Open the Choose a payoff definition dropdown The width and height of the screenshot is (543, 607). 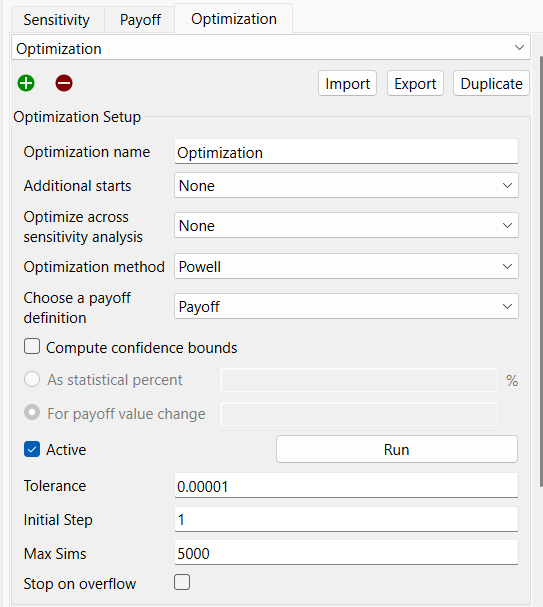point(346,306)
